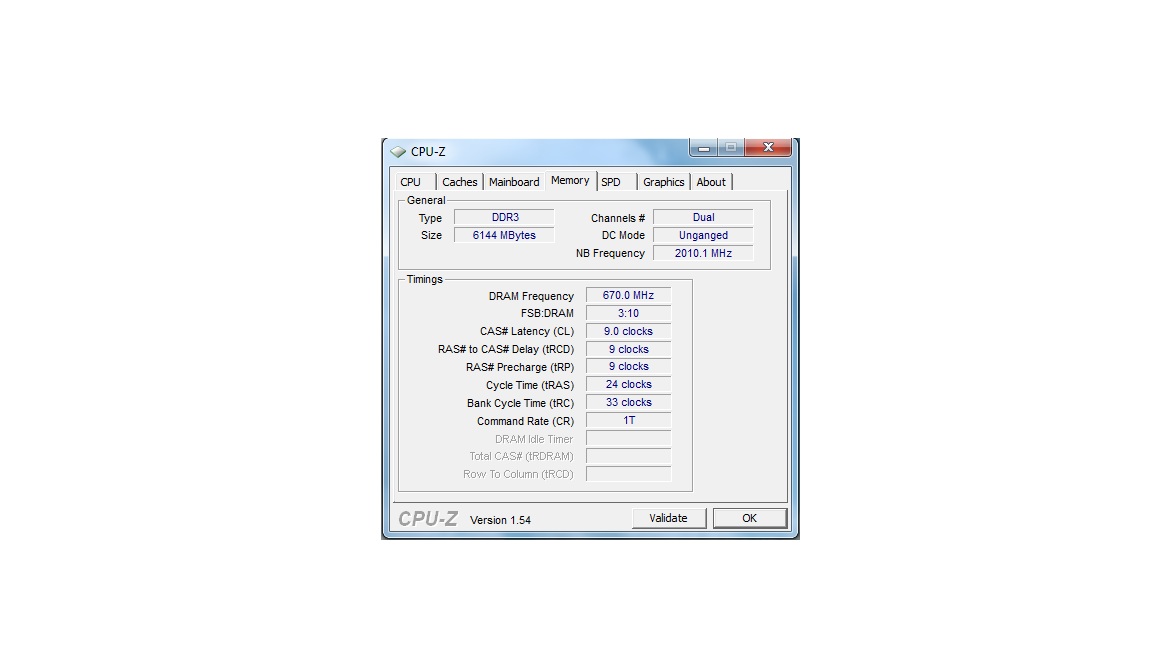1152x648 pixels.
Task: Minimize the CPU-Z window
Action: tap(703, 148)
